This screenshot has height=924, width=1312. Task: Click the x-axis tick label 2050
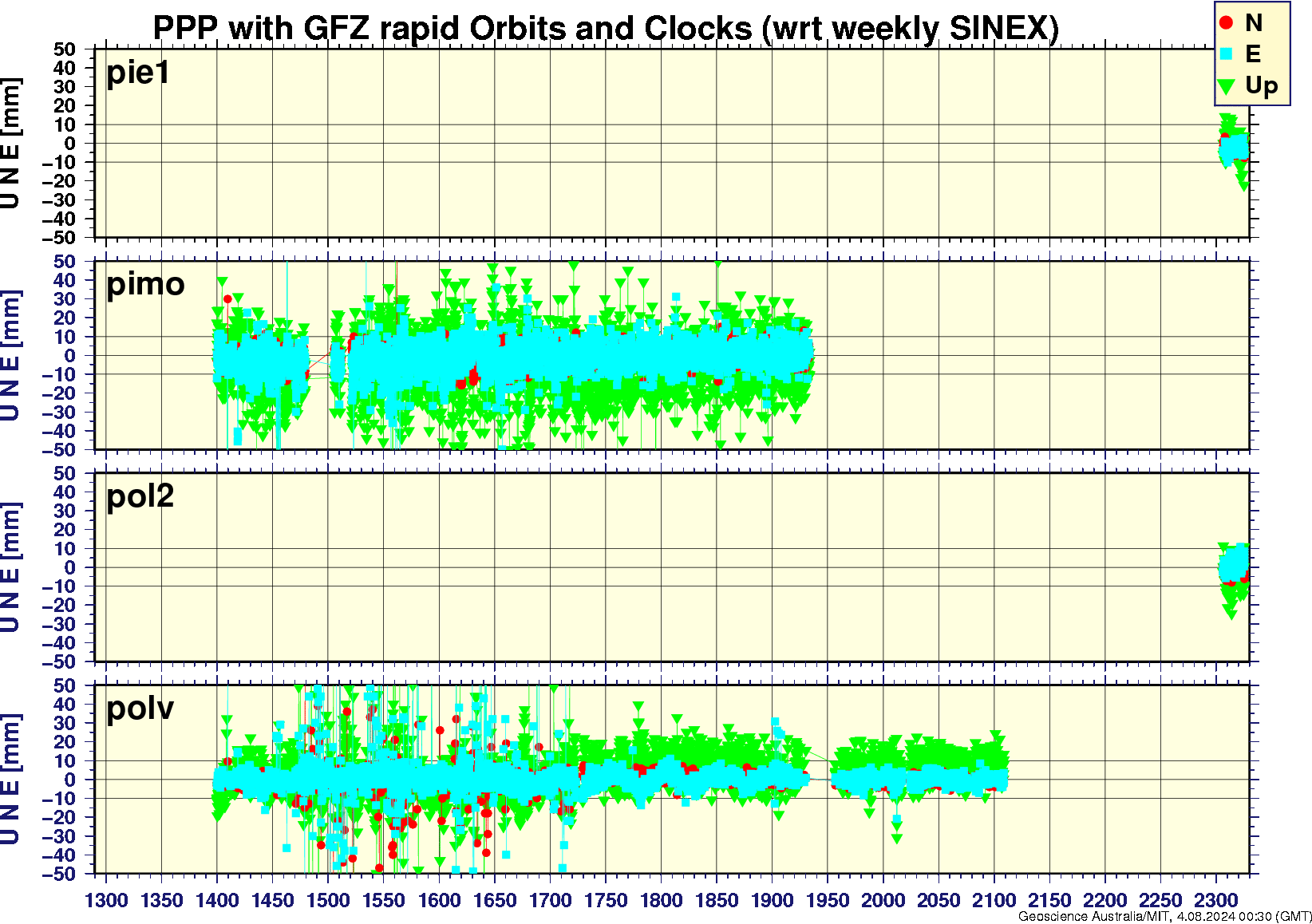(939, 900)
